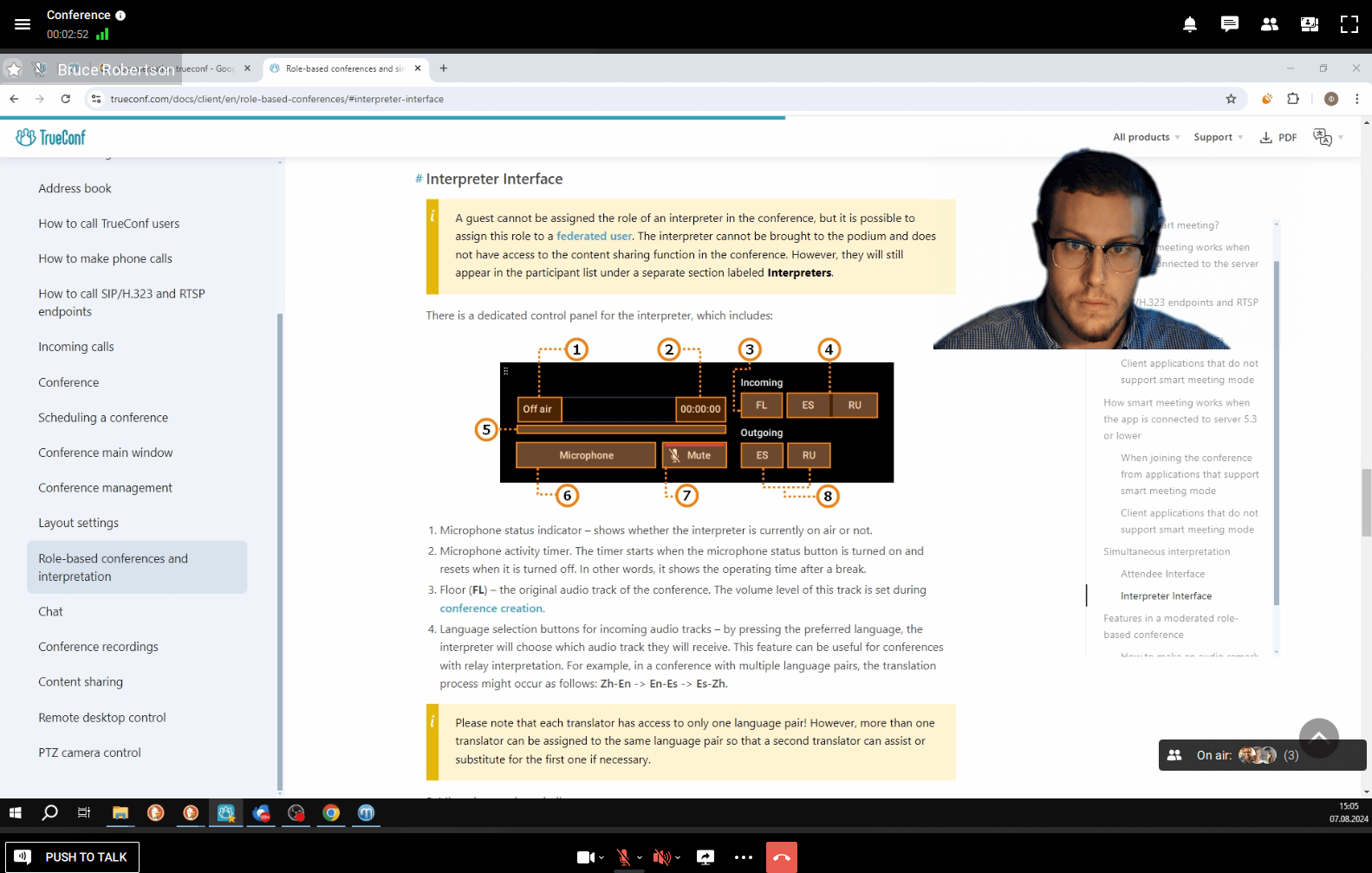Click the interpreter control panel image
Screen dimensions: 1372x873
696,422
